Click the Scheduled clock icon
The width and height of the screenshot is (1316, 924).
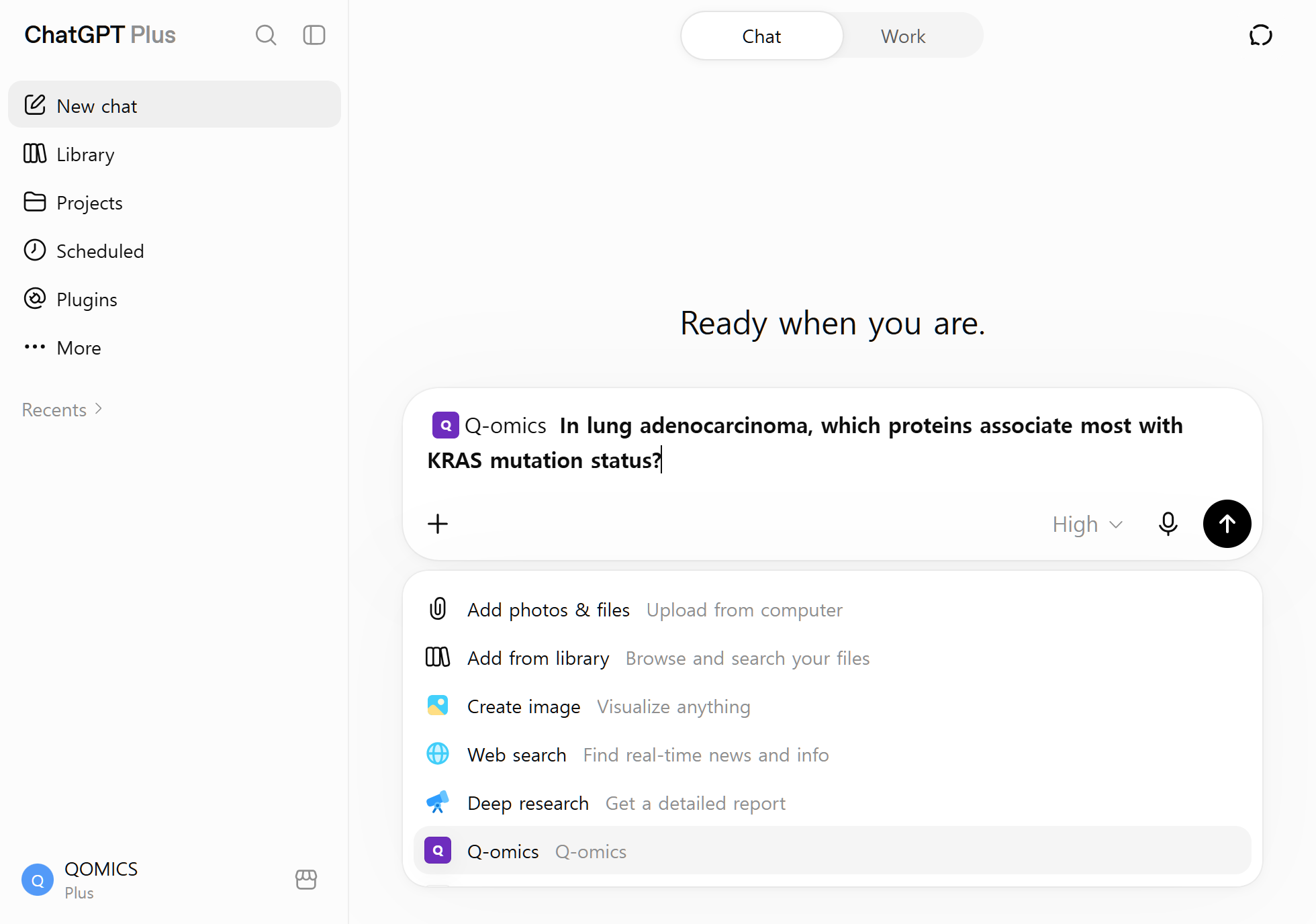click(35, 250)
